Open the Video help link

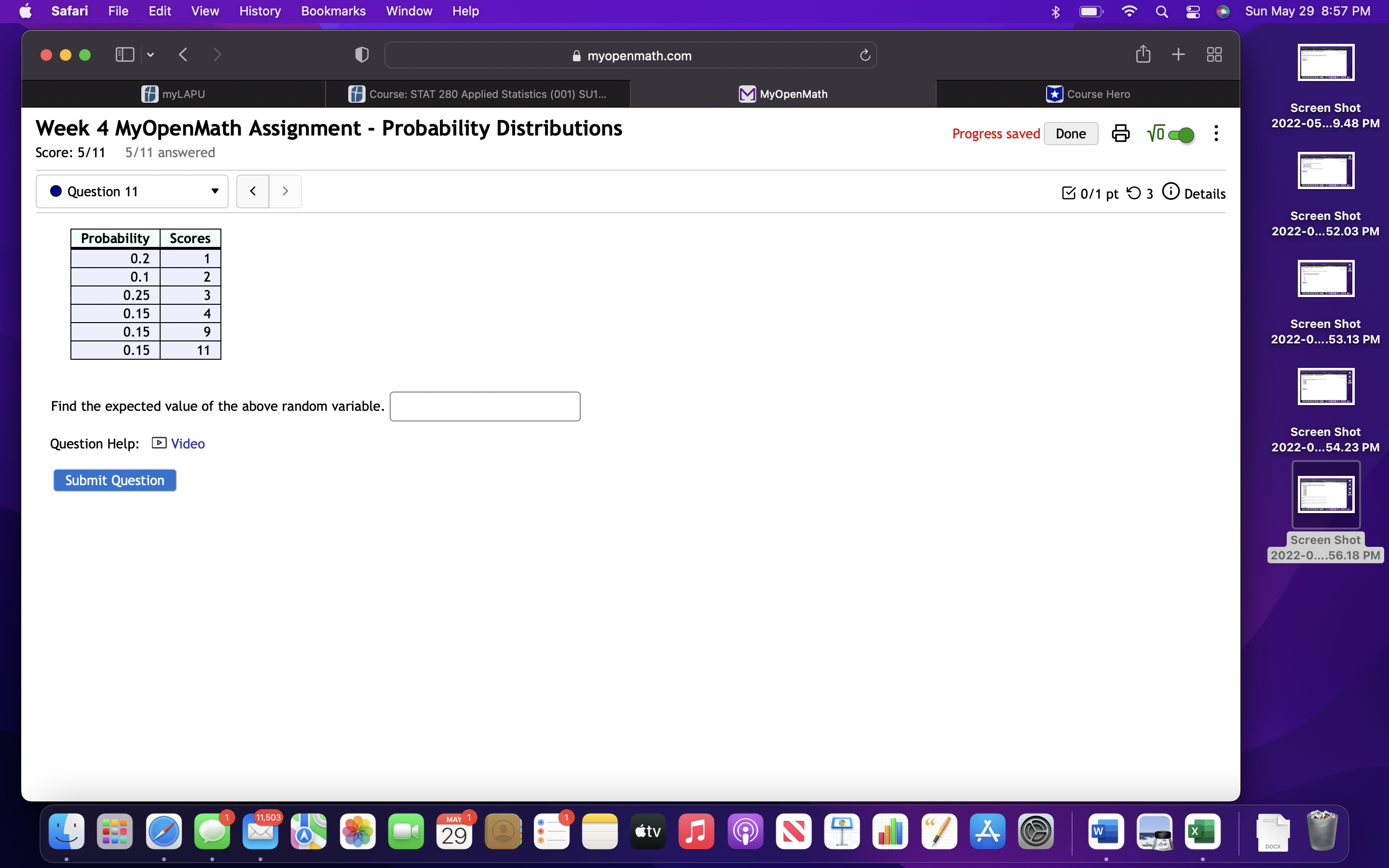click(x=187, y=443)
